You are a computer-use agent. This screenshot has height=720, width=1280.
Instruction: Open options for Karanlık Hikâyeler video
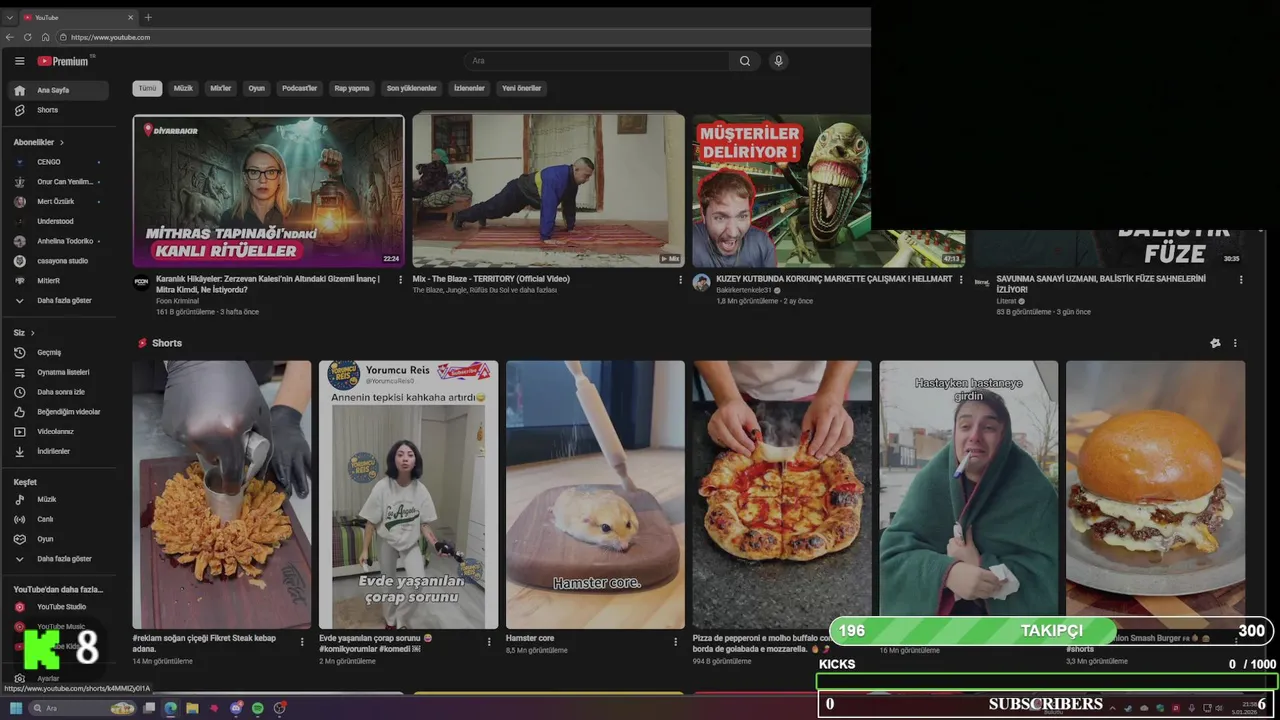tap(401, 280)
